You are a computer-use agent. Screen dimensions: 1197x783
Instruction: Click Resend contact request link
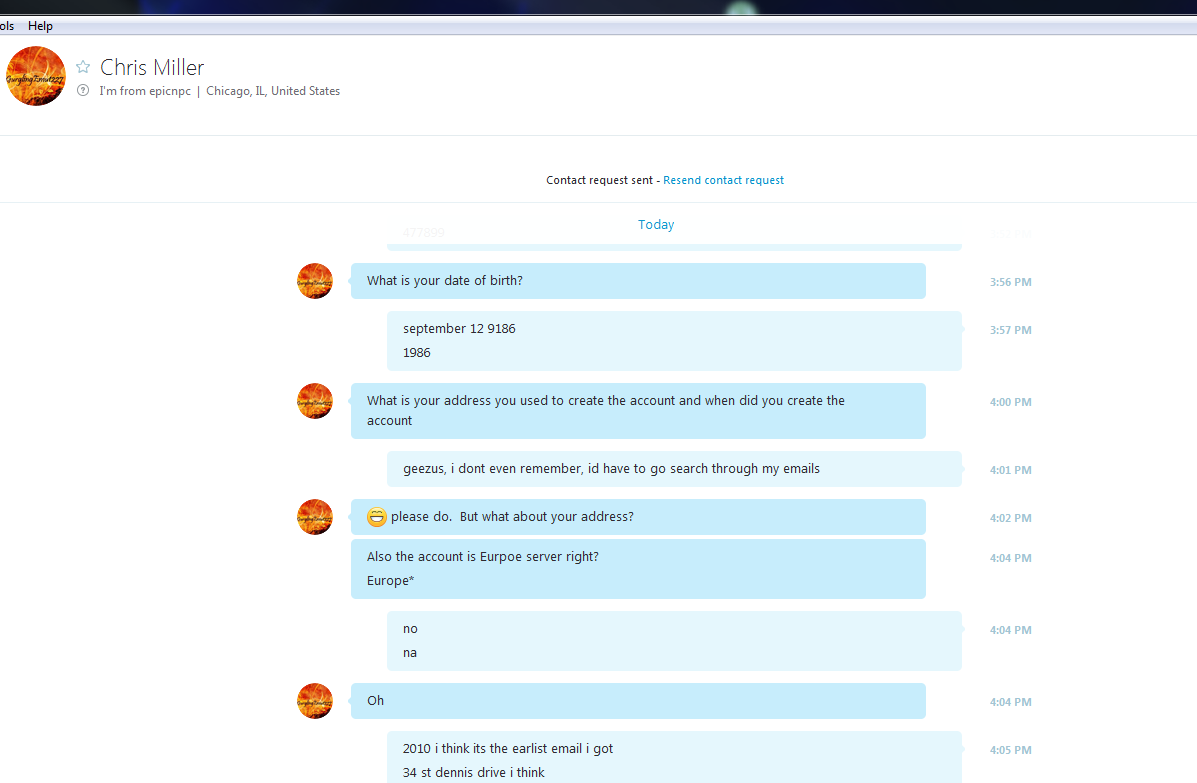tap(723, 180)
